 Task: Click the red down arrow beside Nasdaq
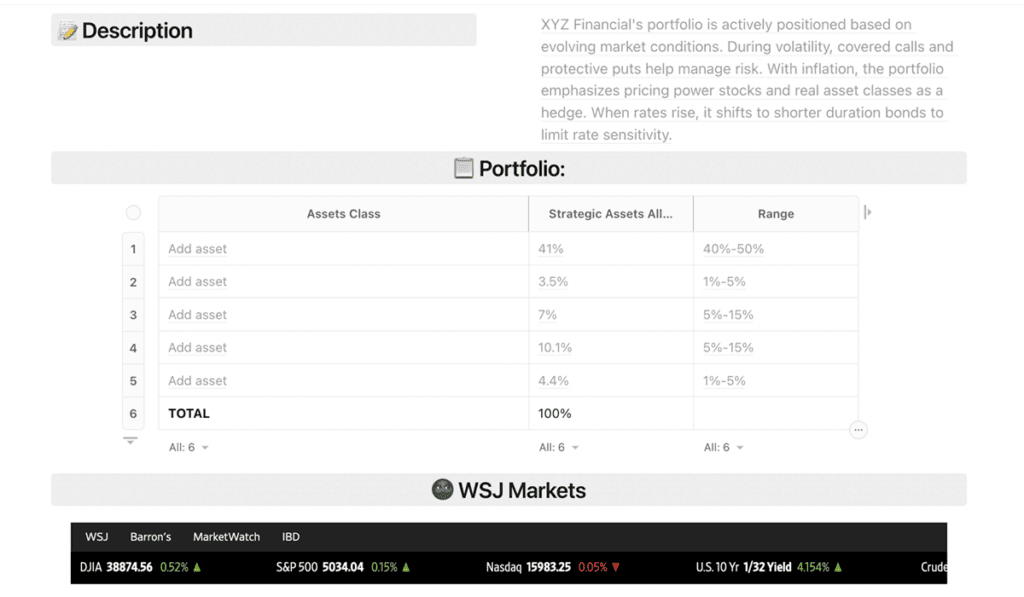click(x=615, y=567)
